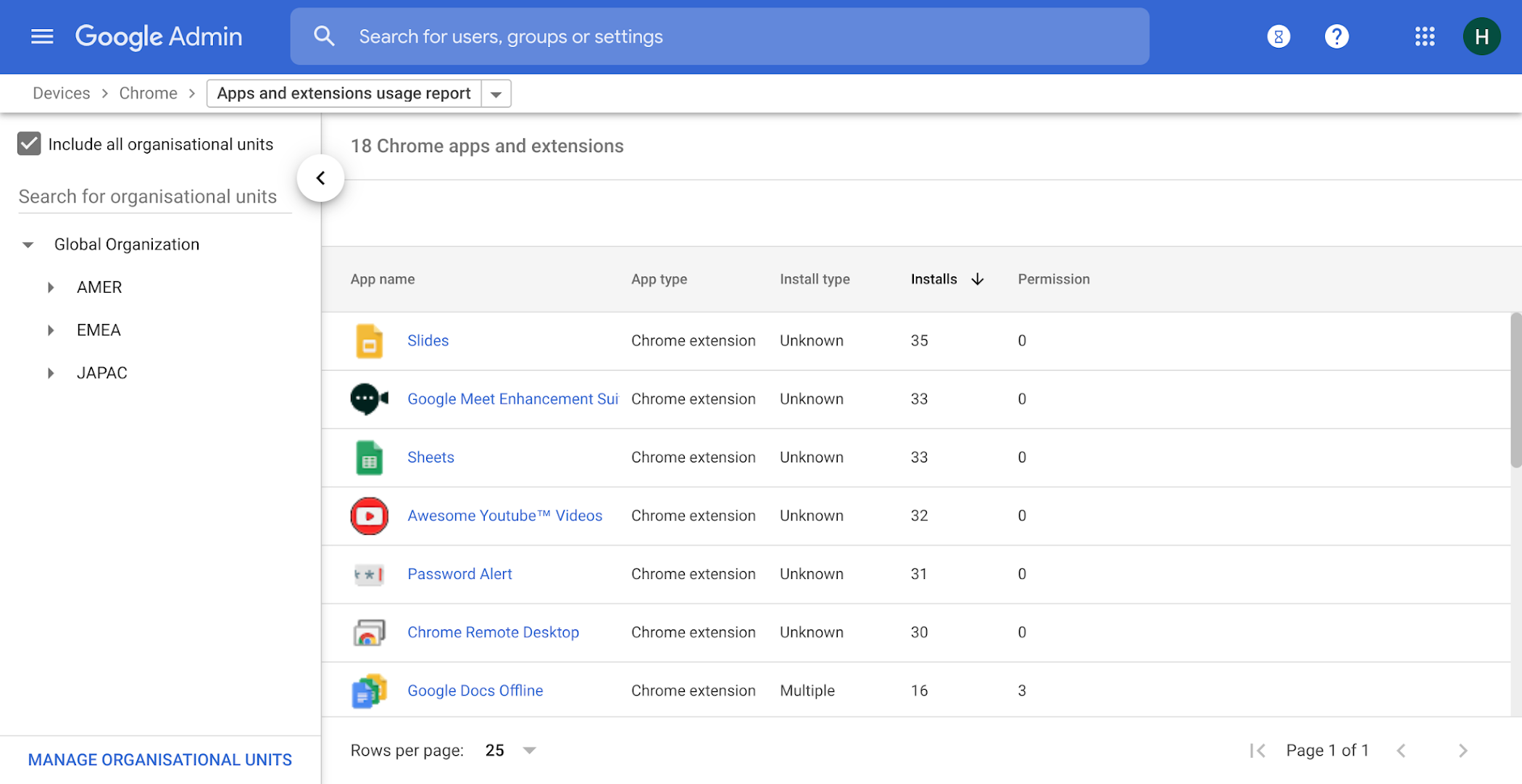
Task: Open the Password Alert link
Action: (459, 574)
